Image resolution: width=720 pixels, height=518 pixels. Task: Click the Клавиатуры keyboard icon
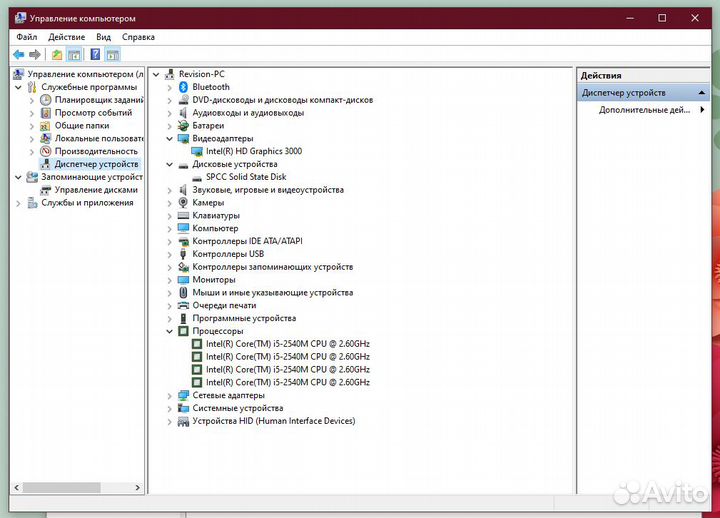coord(183,215)
